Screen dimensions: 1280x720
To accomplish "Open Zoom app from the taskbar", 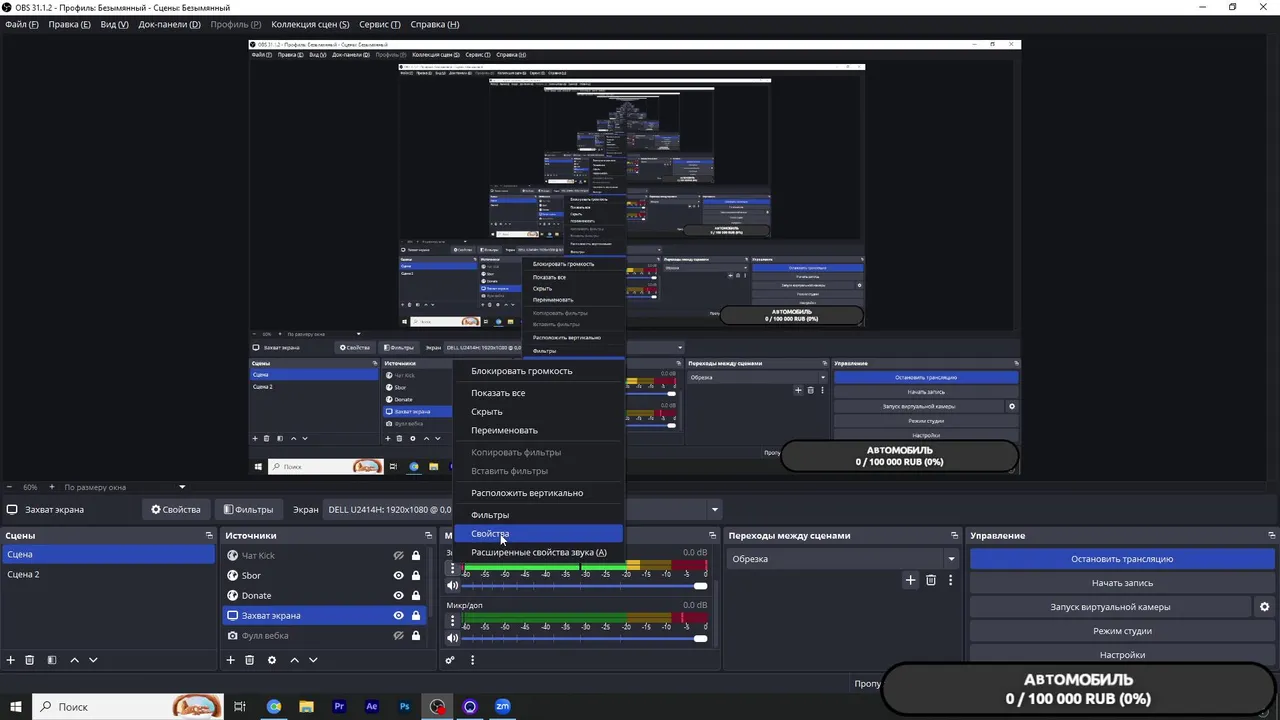I will coord(503,706).
